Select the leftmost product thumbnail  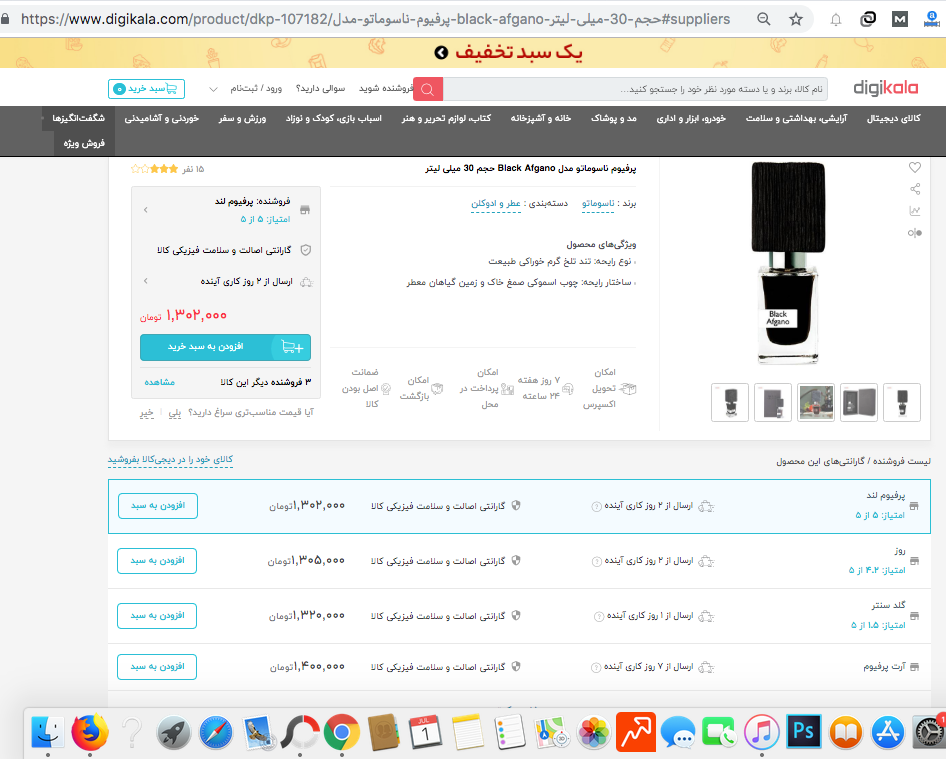[x=730, y=402]
